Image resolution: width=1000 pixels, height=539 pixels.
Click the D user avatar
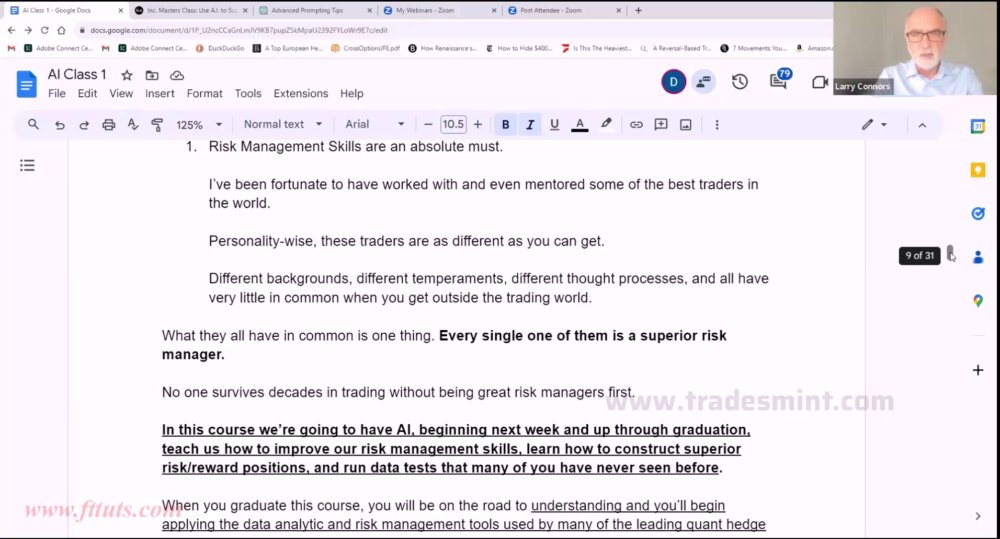click(673, 82)
